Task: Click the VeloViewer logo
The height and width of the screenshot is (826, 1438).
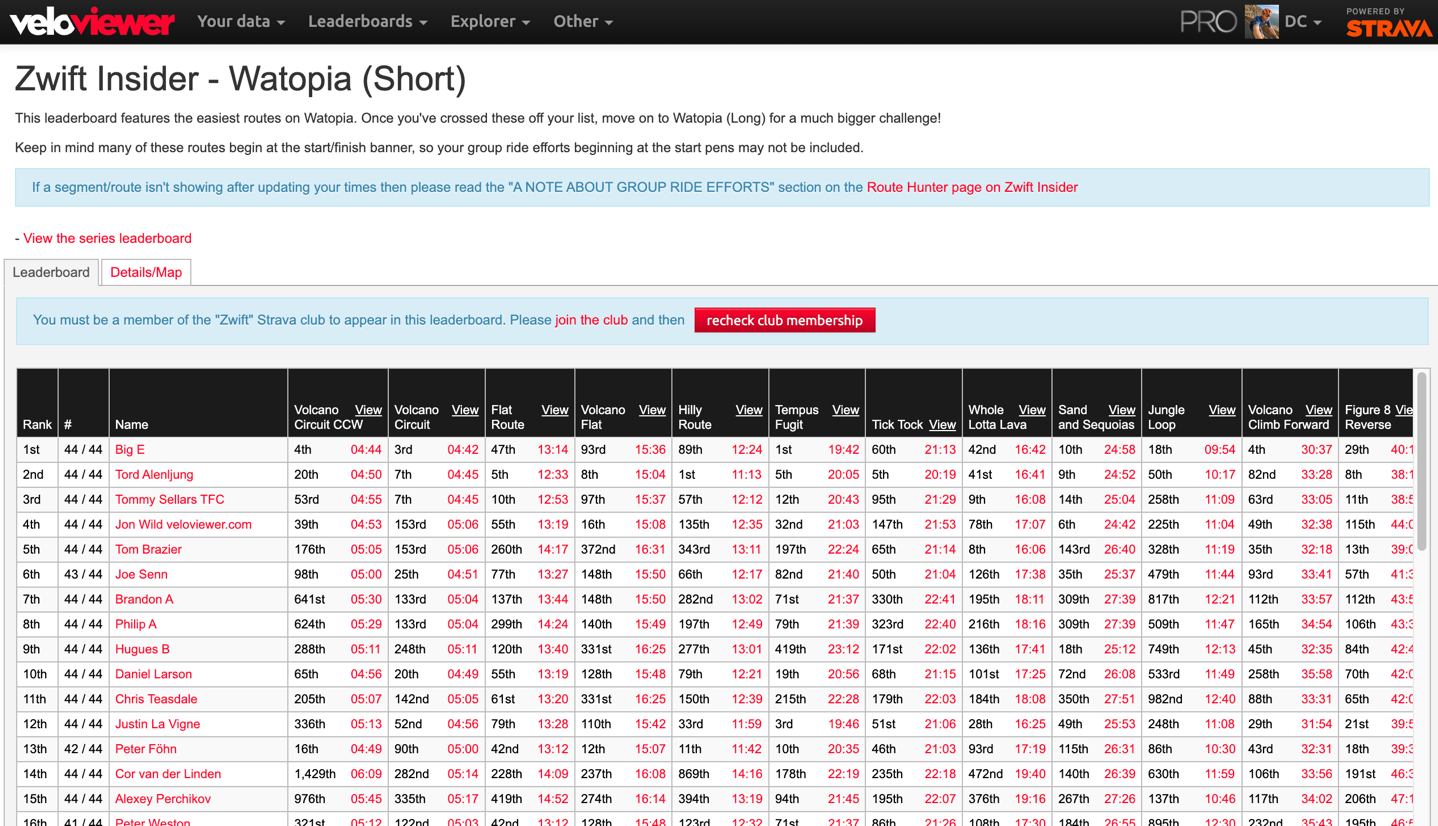Action: click(92, 22)
